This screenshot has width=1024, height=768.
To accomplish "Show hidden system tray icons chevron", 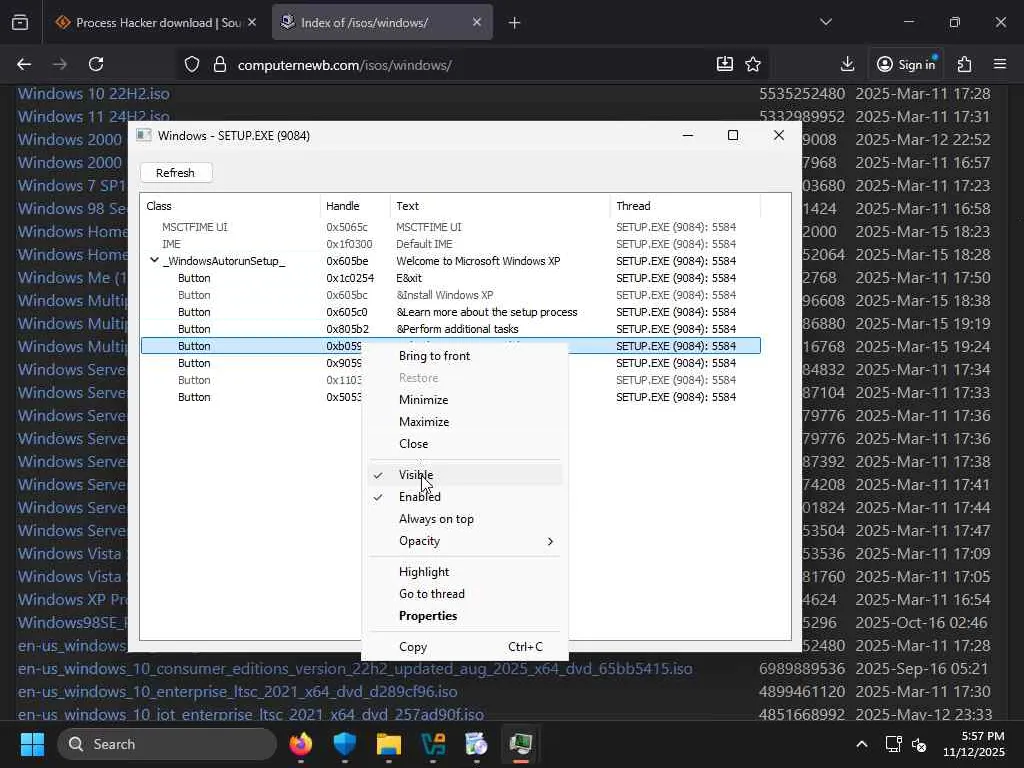I will [x=862, y=744].
